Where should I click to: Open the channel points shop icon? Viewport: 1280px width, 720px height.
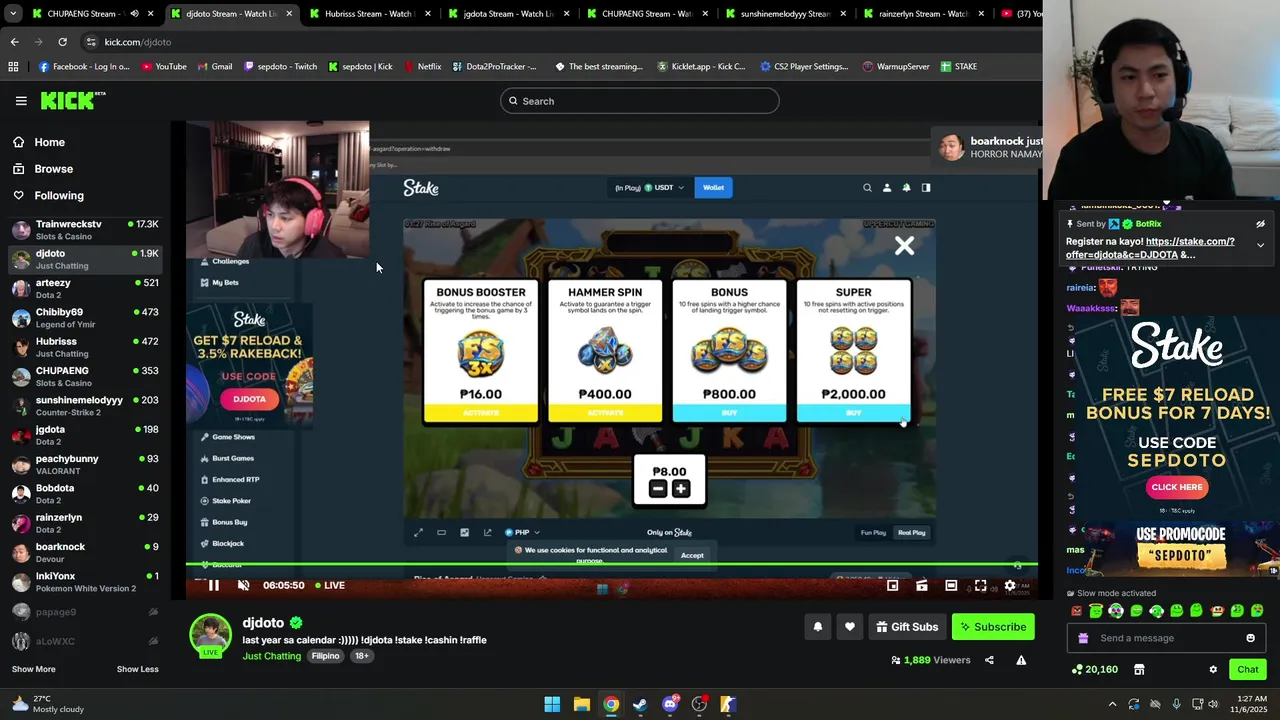coord(1139,669)
